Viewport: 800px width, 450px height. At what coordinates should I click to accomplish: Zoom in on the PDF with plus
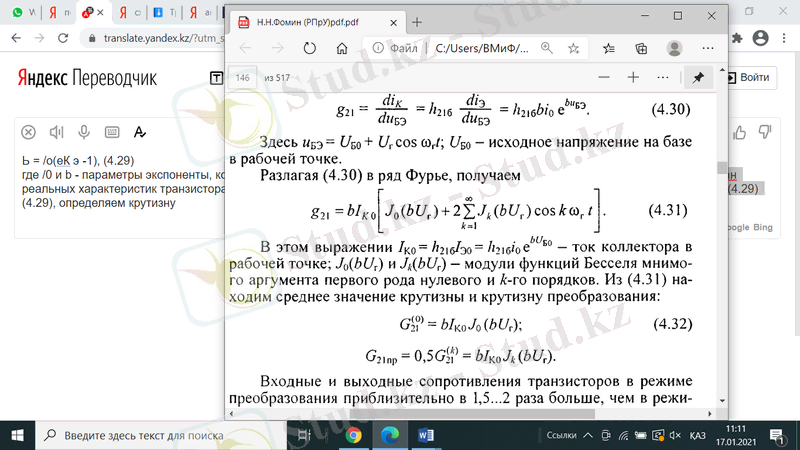tap(633, 77)
